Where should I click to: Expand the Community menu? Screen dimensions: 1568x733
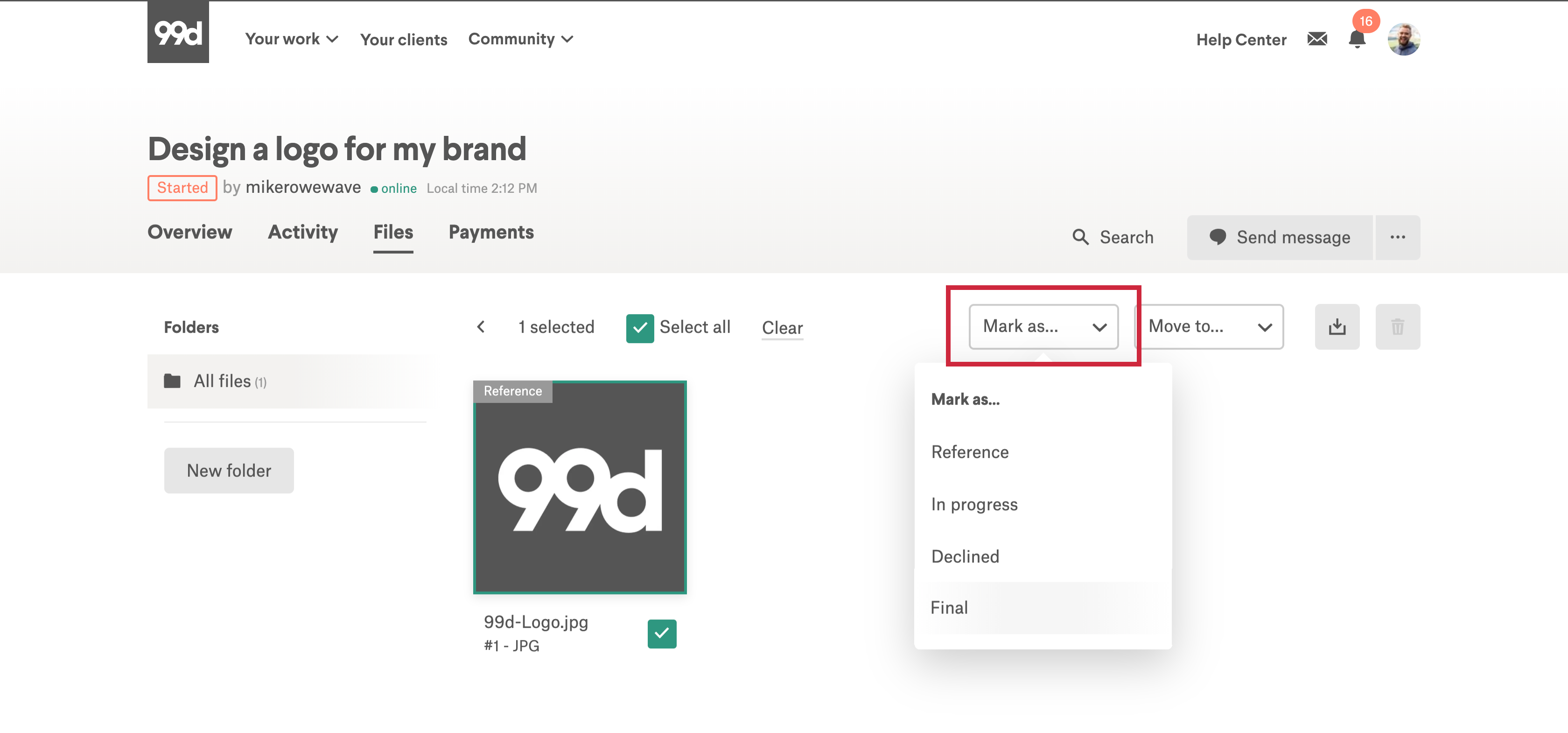coord(520,40)
